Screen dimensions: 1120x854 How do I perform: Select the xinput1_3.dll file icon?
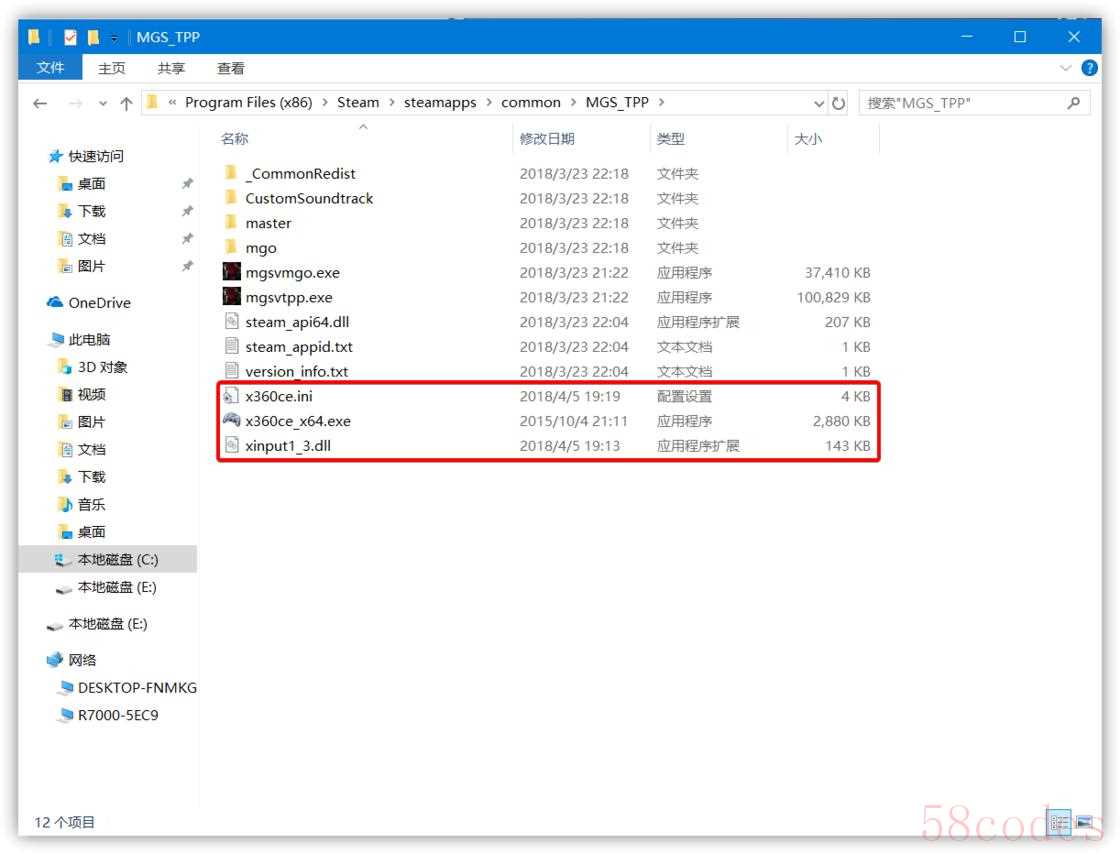[231, 446]
